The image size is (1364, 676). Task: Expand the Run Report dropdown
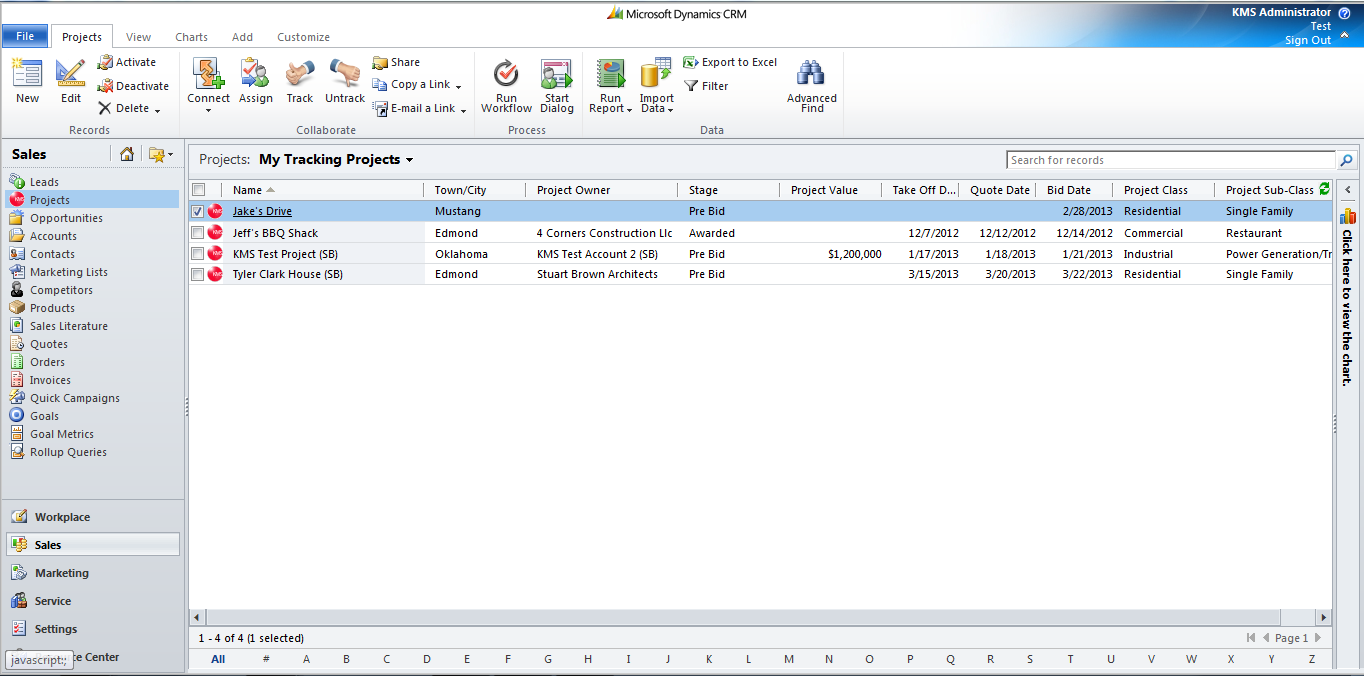pos(629,110)
